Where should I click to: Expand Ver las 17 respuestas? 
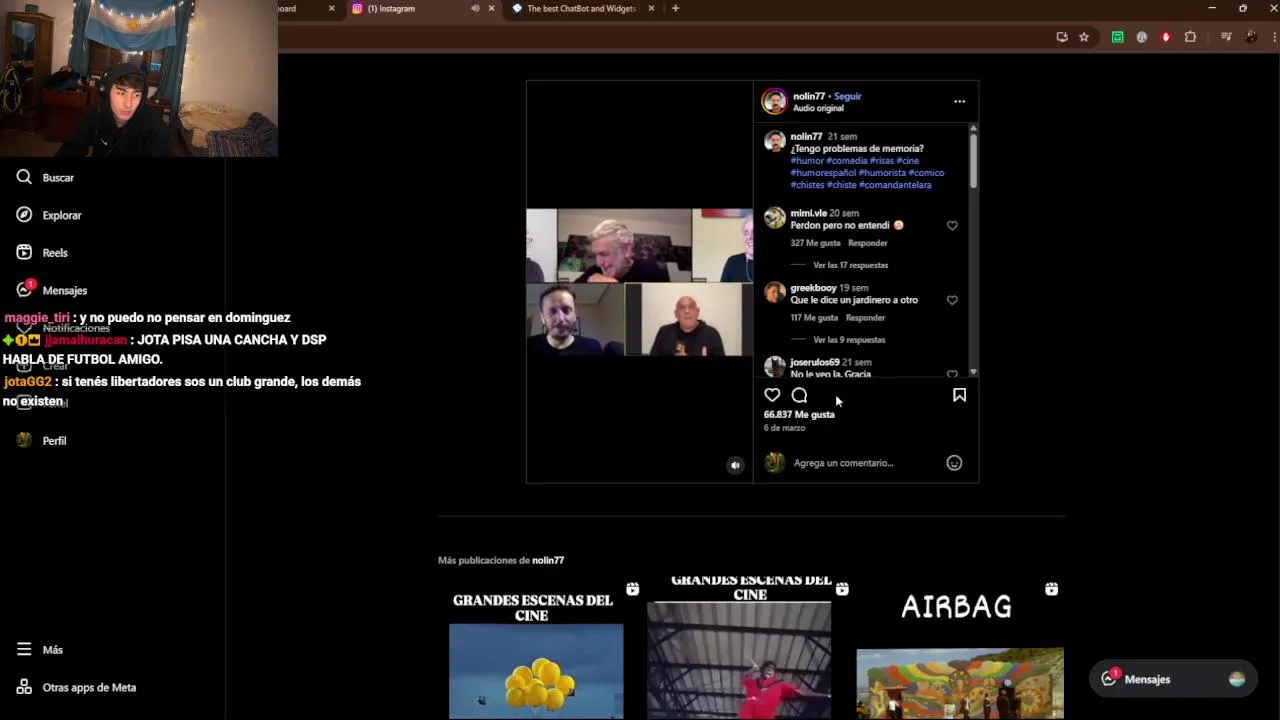click(850, 265)
